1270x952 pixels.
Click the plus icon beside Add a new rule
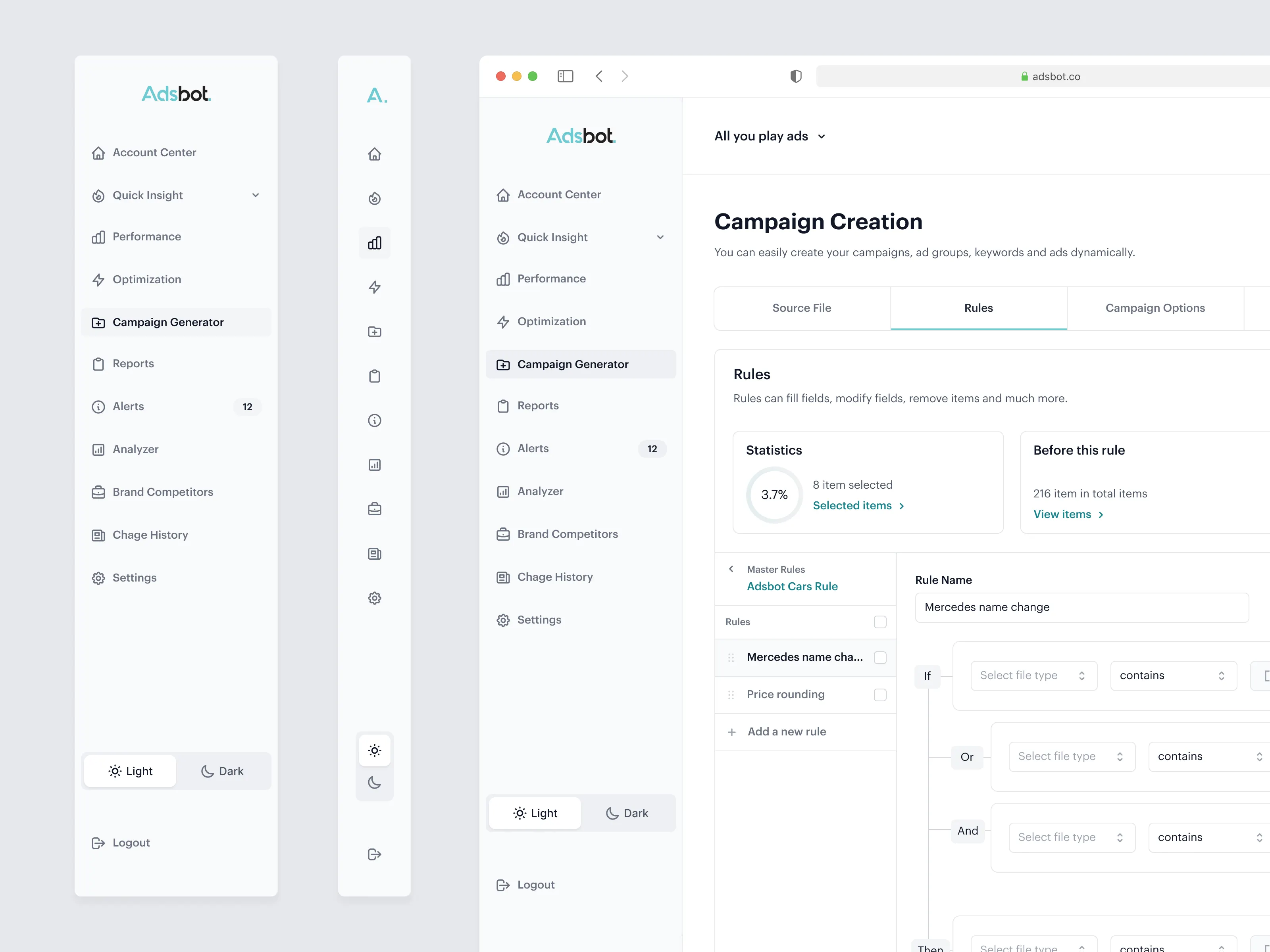pos(731,732)
